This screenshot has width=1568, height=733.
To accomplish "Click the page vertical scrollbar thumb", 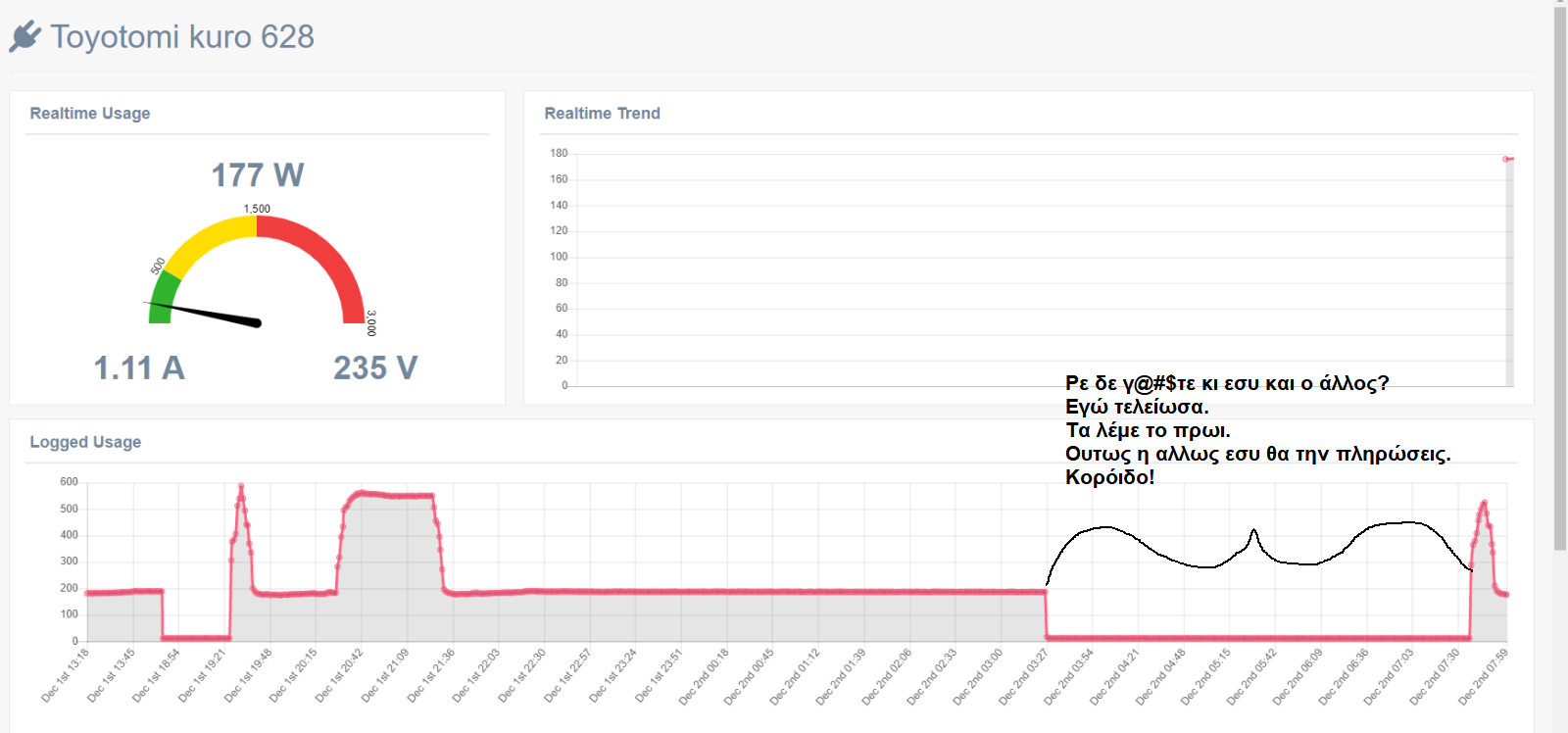I will pyautogui.click(x=1560, y=278).
